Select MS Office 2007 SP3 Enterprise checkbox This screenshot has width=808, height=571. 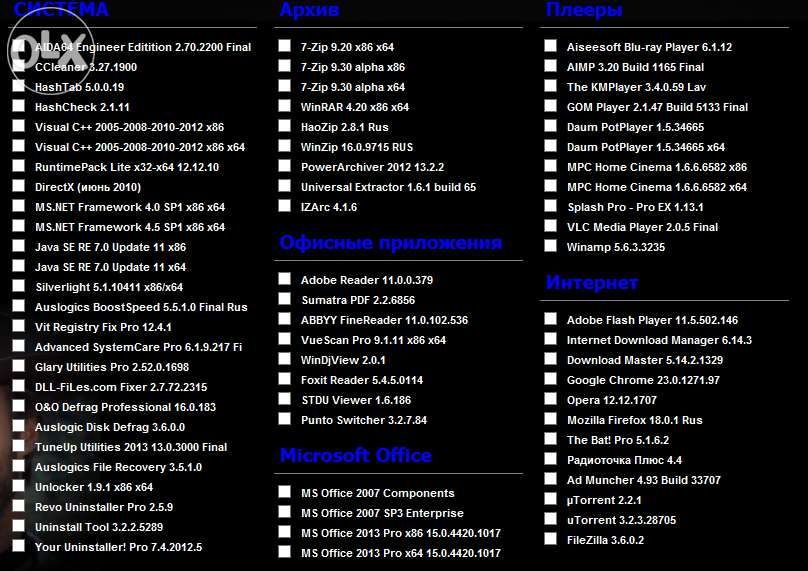click(284, 512)
